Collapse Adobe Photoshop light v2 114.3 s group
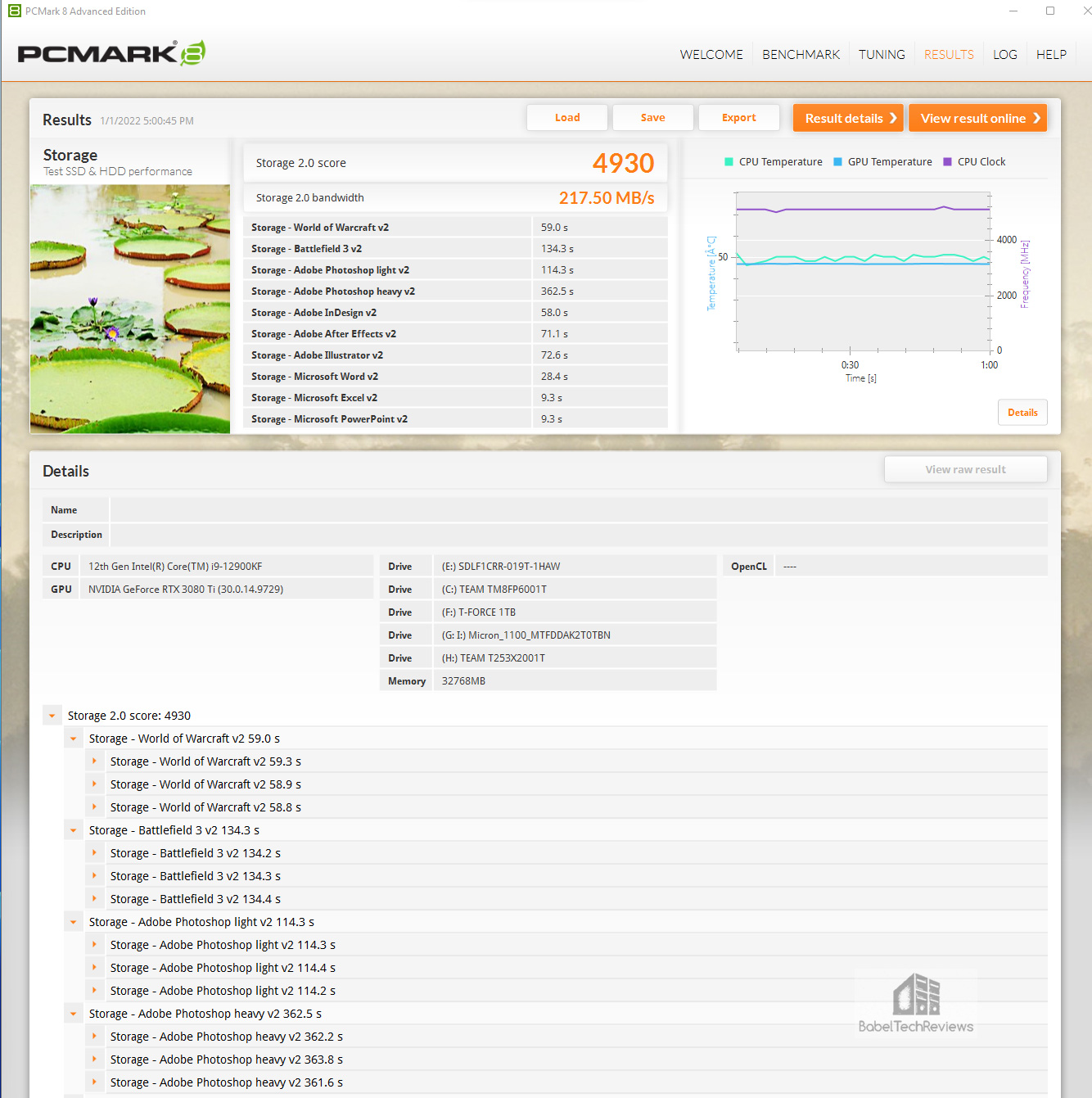Screen dimensions: 1092x1098 click(74, 922)
